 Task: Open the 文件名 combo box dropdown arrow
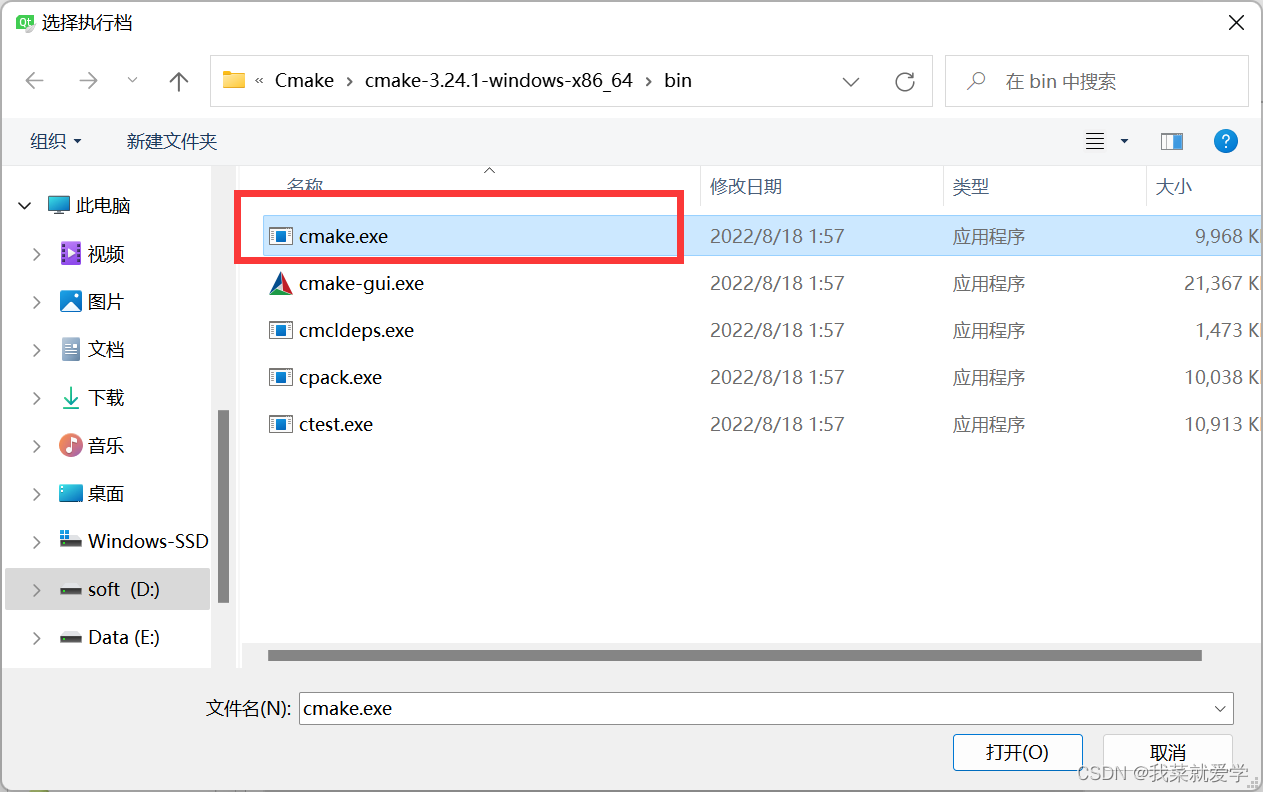click(x=1220, y=708)
